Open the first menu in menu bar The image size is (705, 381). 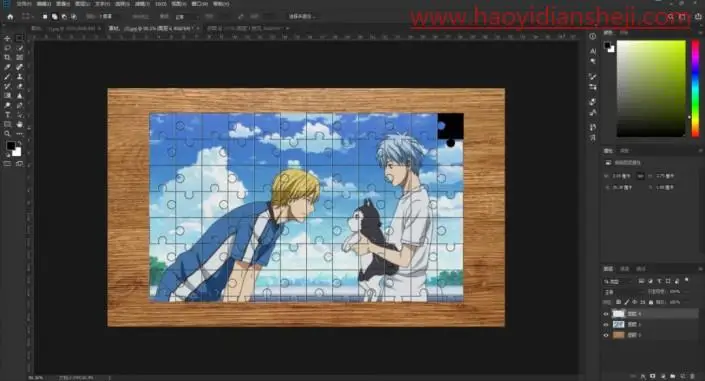click(x=24, y=4)
